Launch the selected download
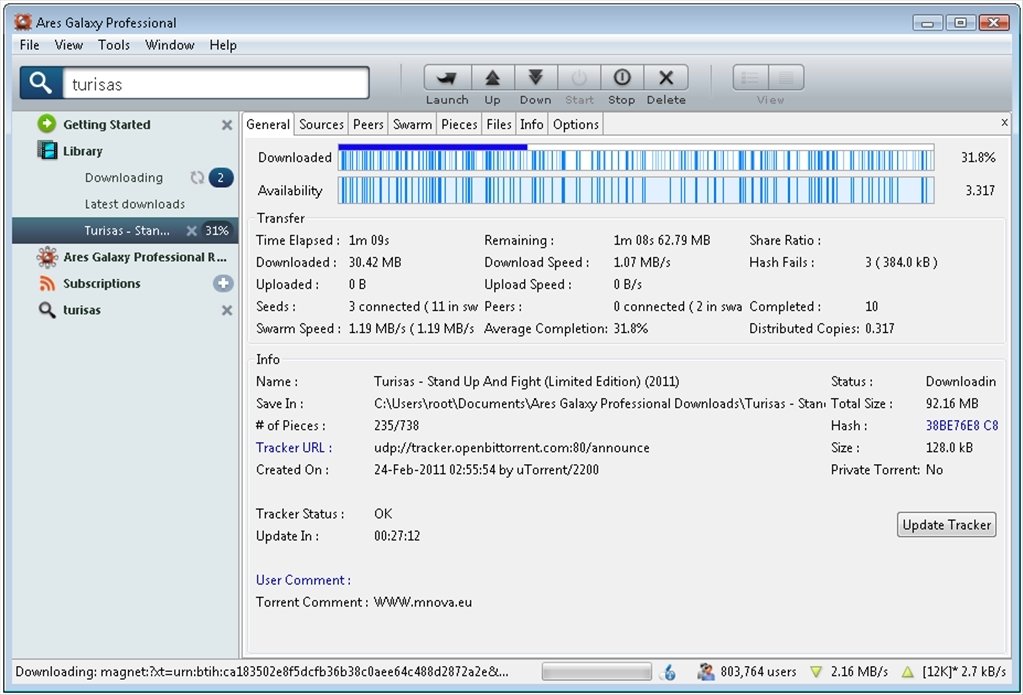Image resolution: width=1023 pixels, height=695 pixels. (x=448, y=78)
